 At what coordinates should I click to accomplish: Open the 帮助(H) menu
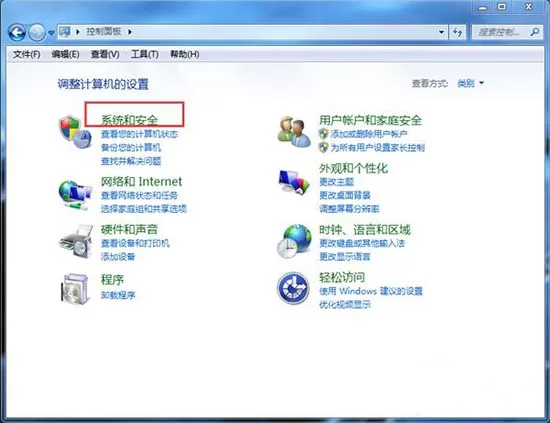click(x=185, y=54)
